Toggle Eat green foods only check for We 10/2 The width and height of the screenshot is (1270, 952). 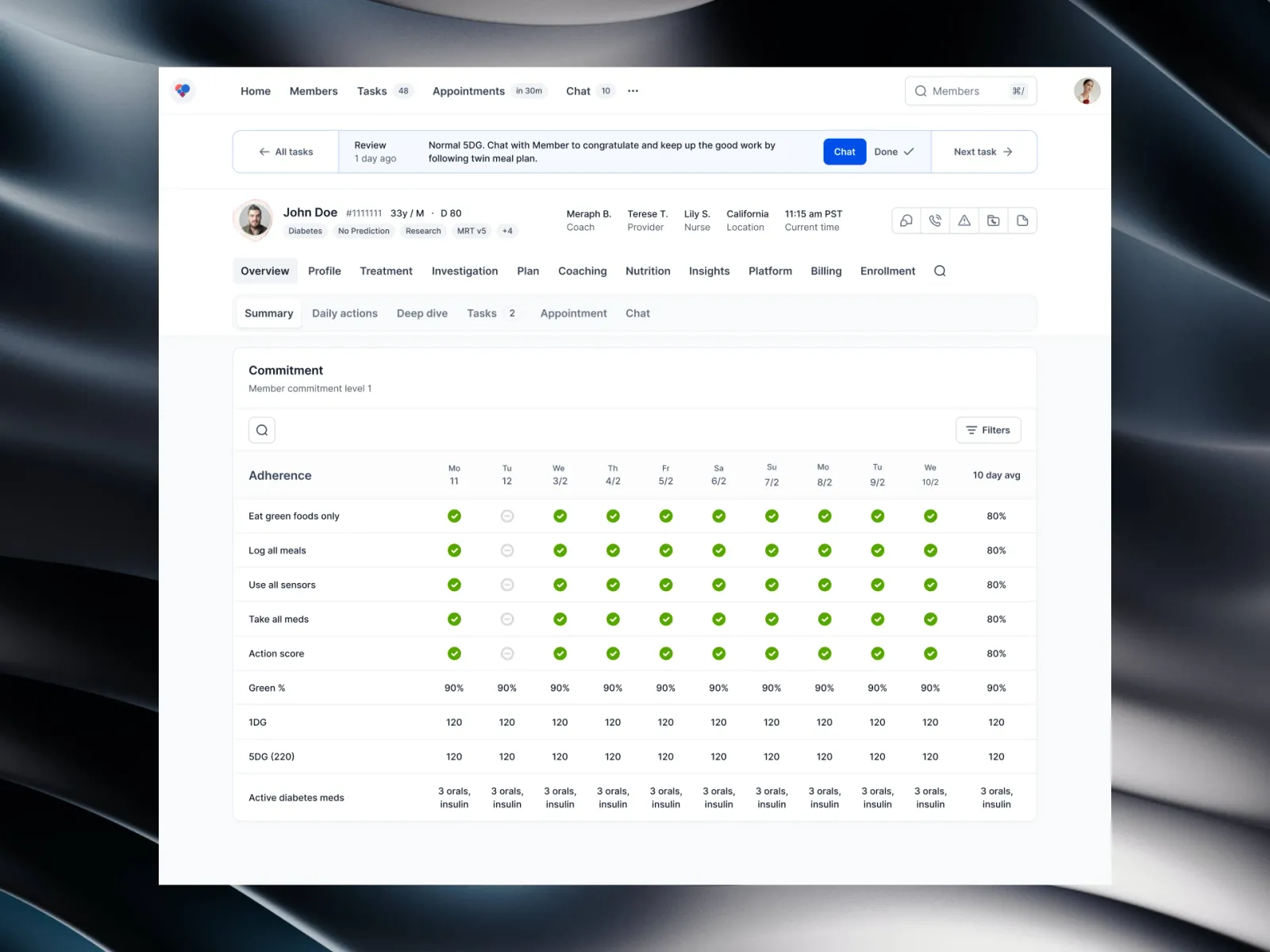930,516
